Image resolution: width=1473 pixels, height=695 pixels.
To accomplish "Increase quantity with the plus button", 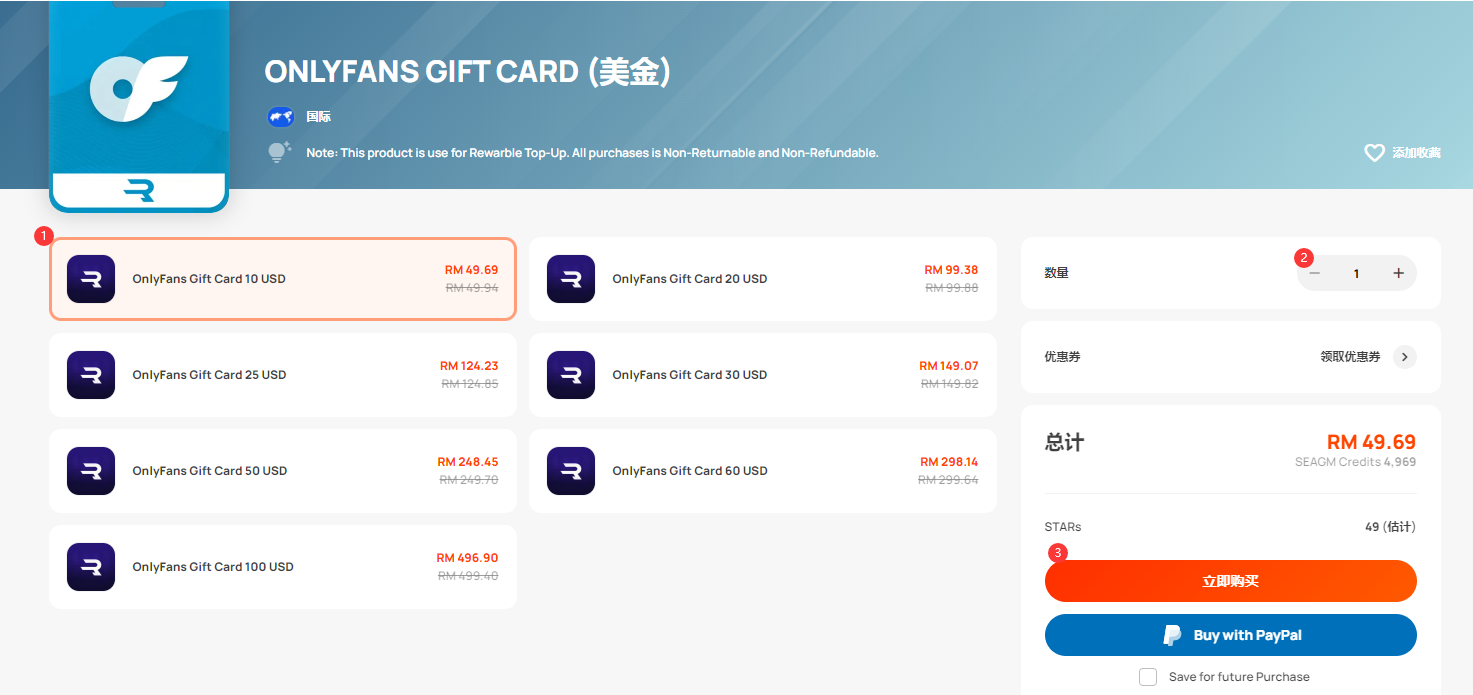I will 1398,273.
